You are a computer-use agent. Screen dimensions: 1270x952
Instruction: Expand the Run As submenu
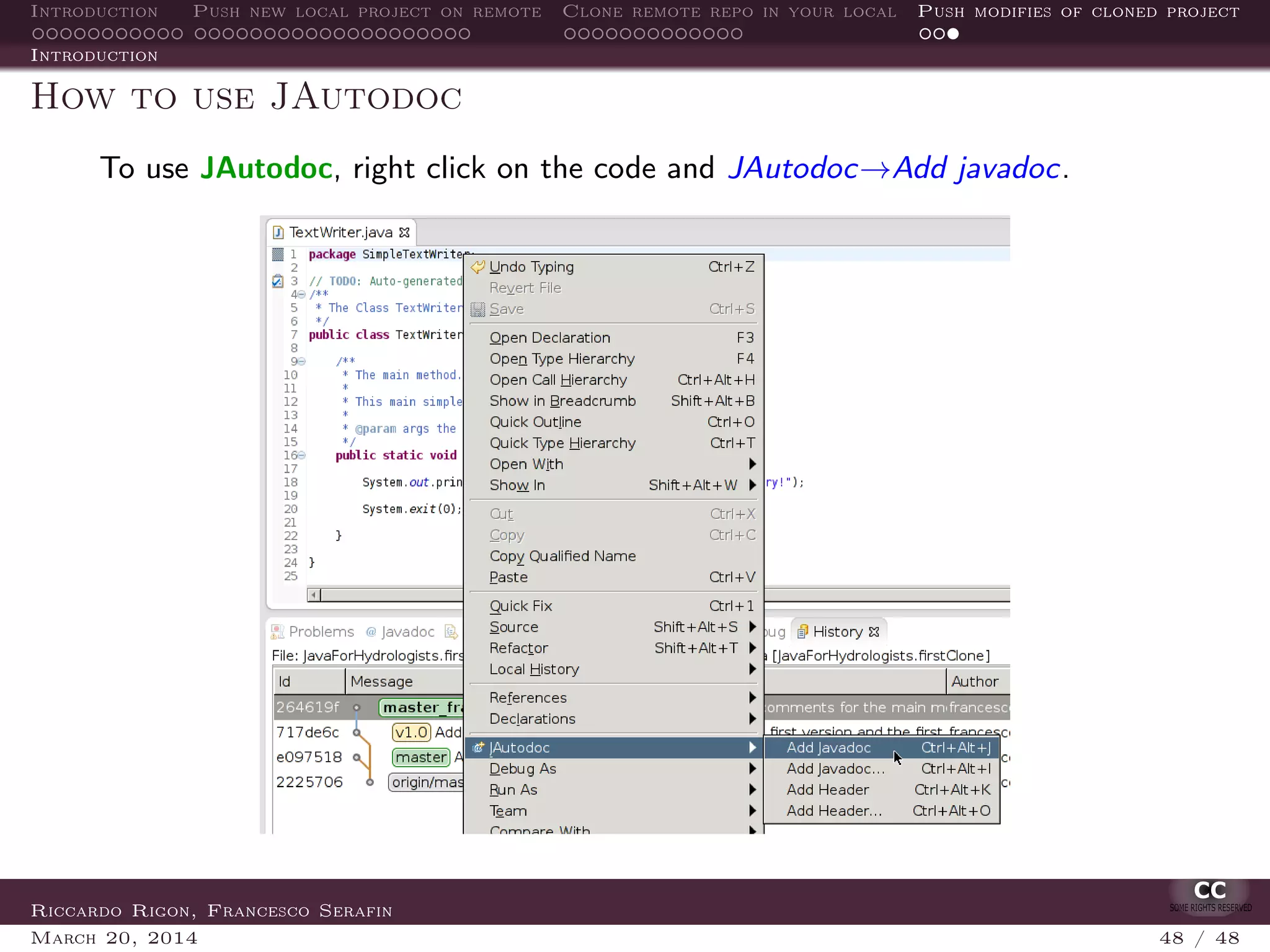[614, 790]
